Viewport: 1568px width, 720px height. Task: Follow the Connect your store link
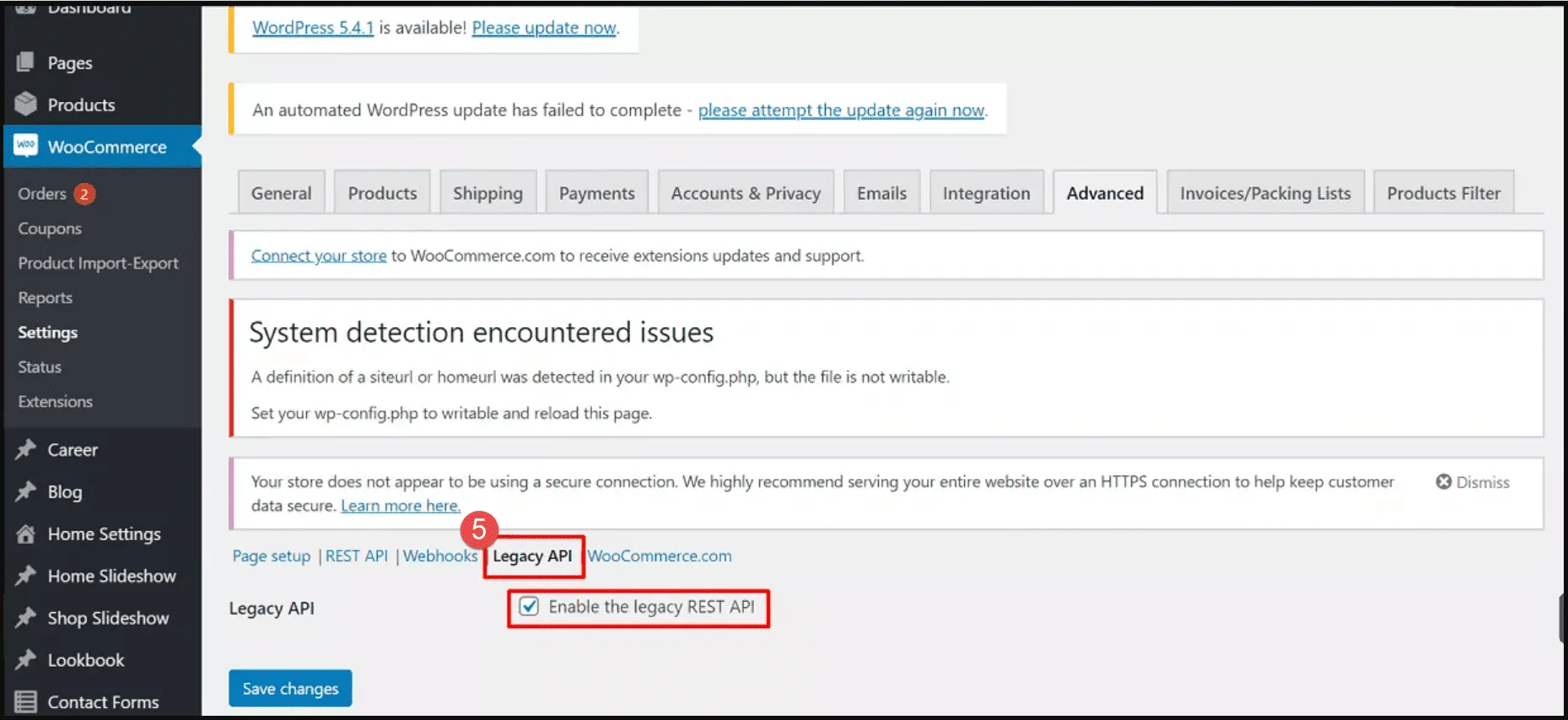coord(318,255)
